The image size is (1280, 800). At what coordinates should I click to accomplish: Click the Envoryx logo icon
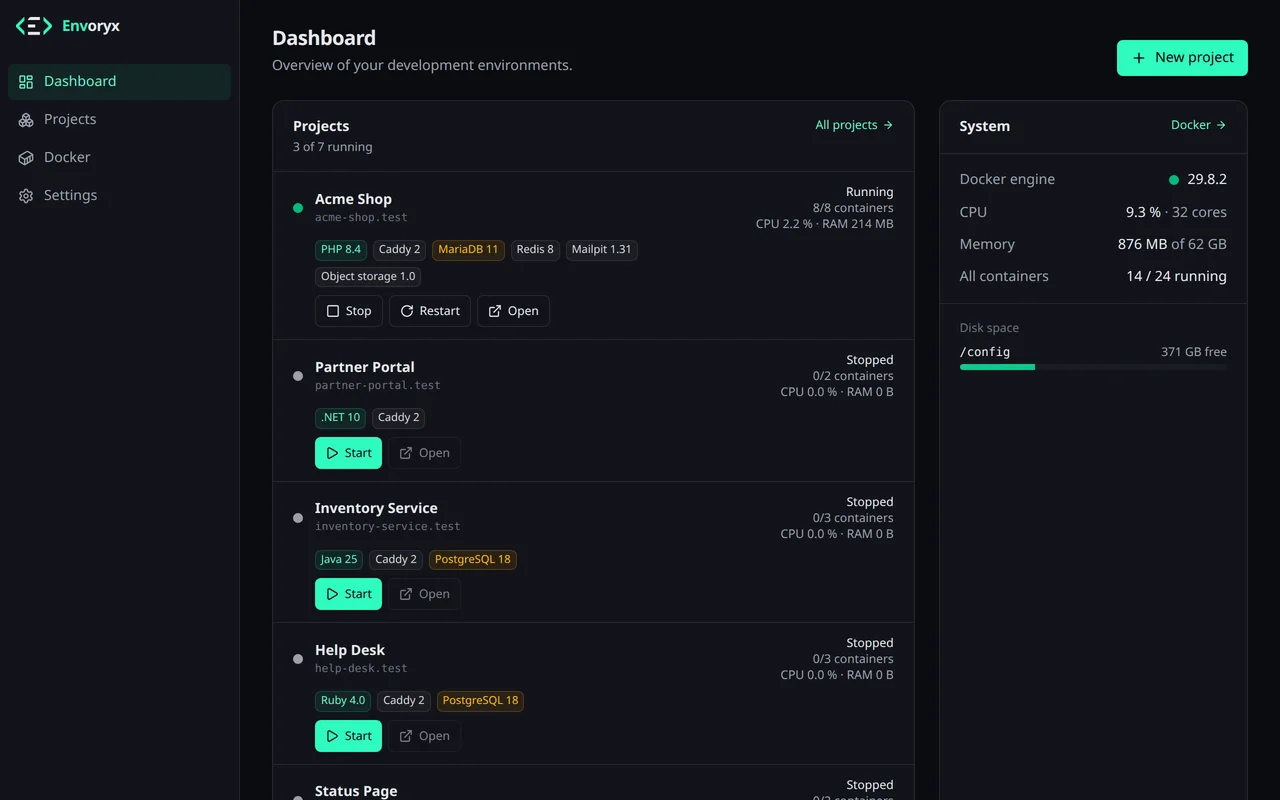click(34, 26)
